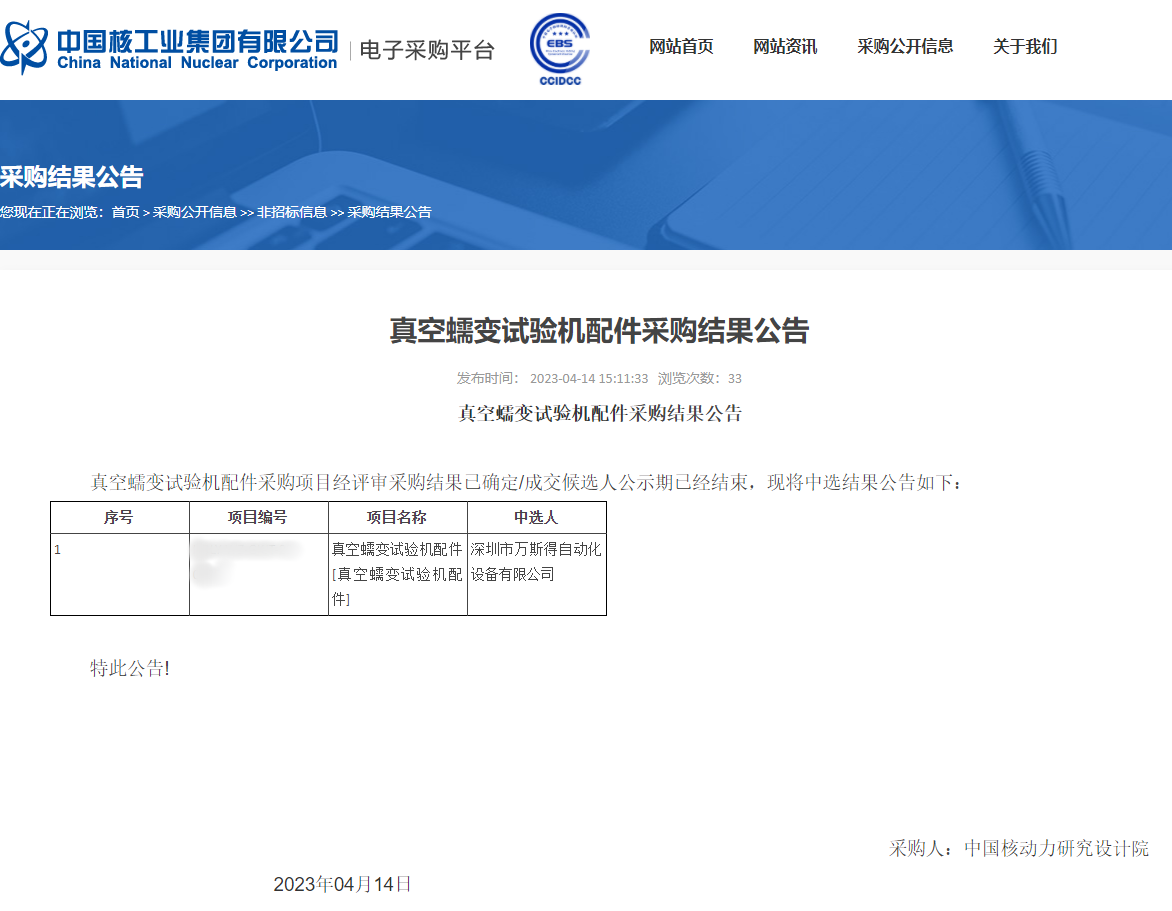Click the 特此公告! closing text
The image size is (1172, 911).
(x=130, y=668)
